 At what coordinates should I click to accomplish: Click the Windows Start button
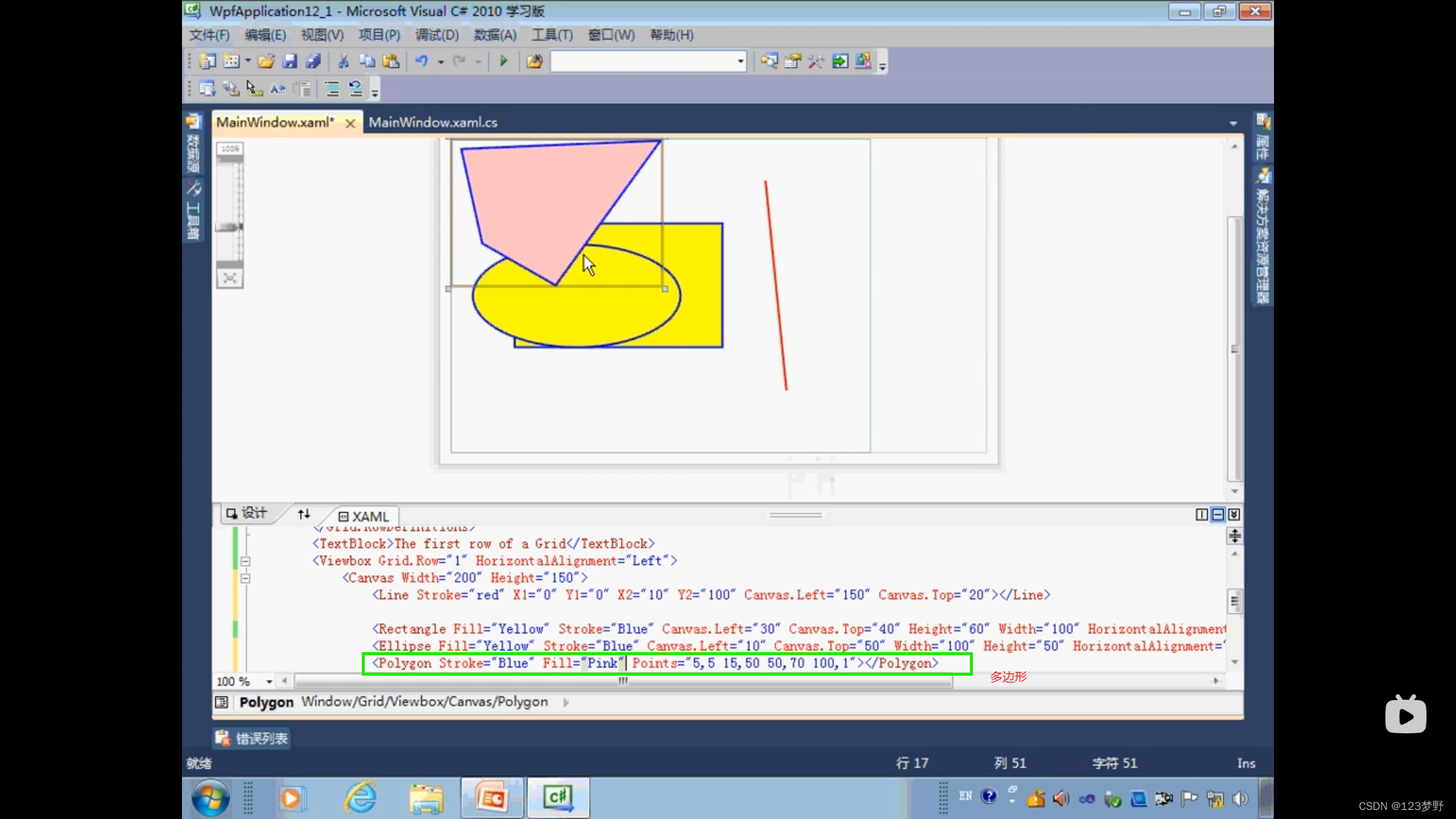210,798
